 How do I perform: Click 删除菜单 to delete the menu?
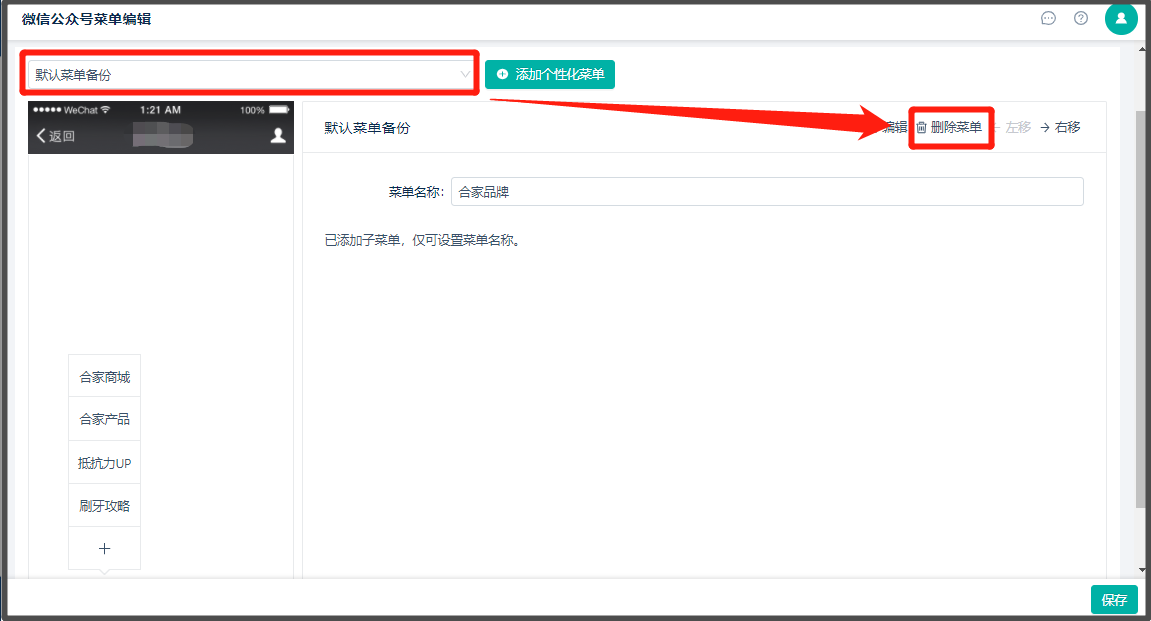click(949, 127)
